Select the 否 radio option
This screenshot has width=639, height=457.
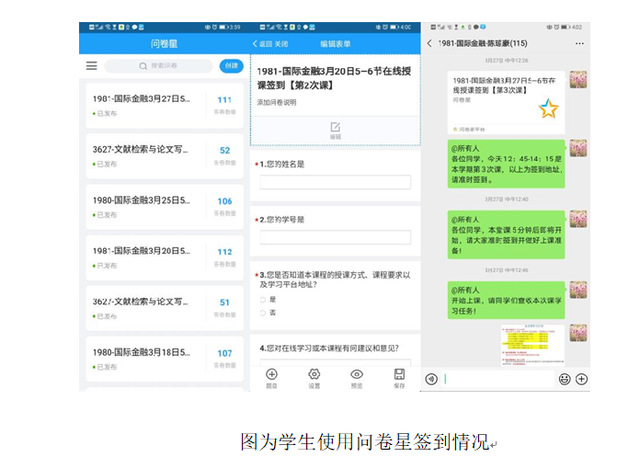262,312
